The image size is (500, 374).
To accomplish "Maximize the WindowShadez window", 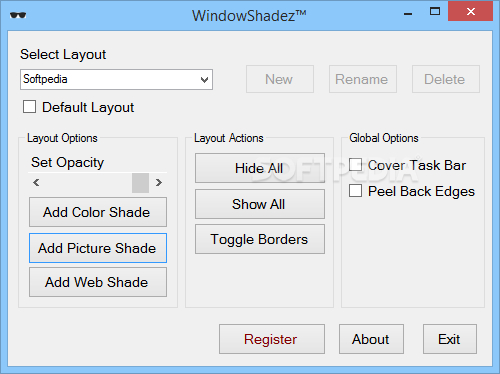I will (435, 12).
